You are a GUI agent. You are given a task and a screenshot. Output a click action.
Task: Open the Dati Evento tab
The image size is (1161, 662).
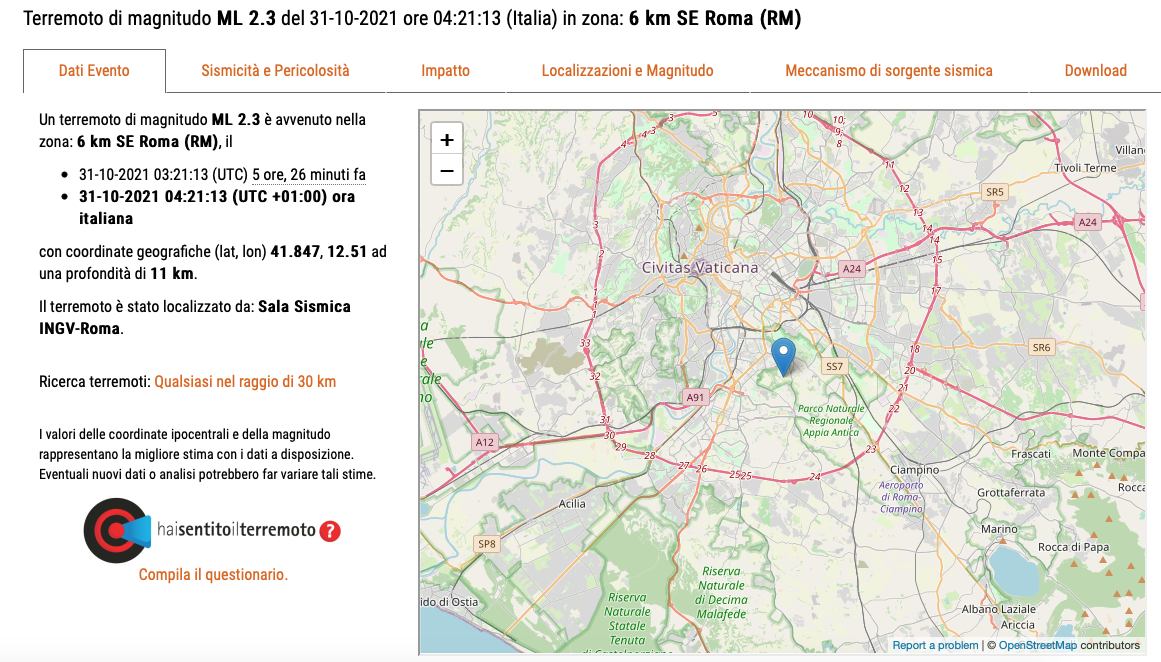(x=94, y=70)
